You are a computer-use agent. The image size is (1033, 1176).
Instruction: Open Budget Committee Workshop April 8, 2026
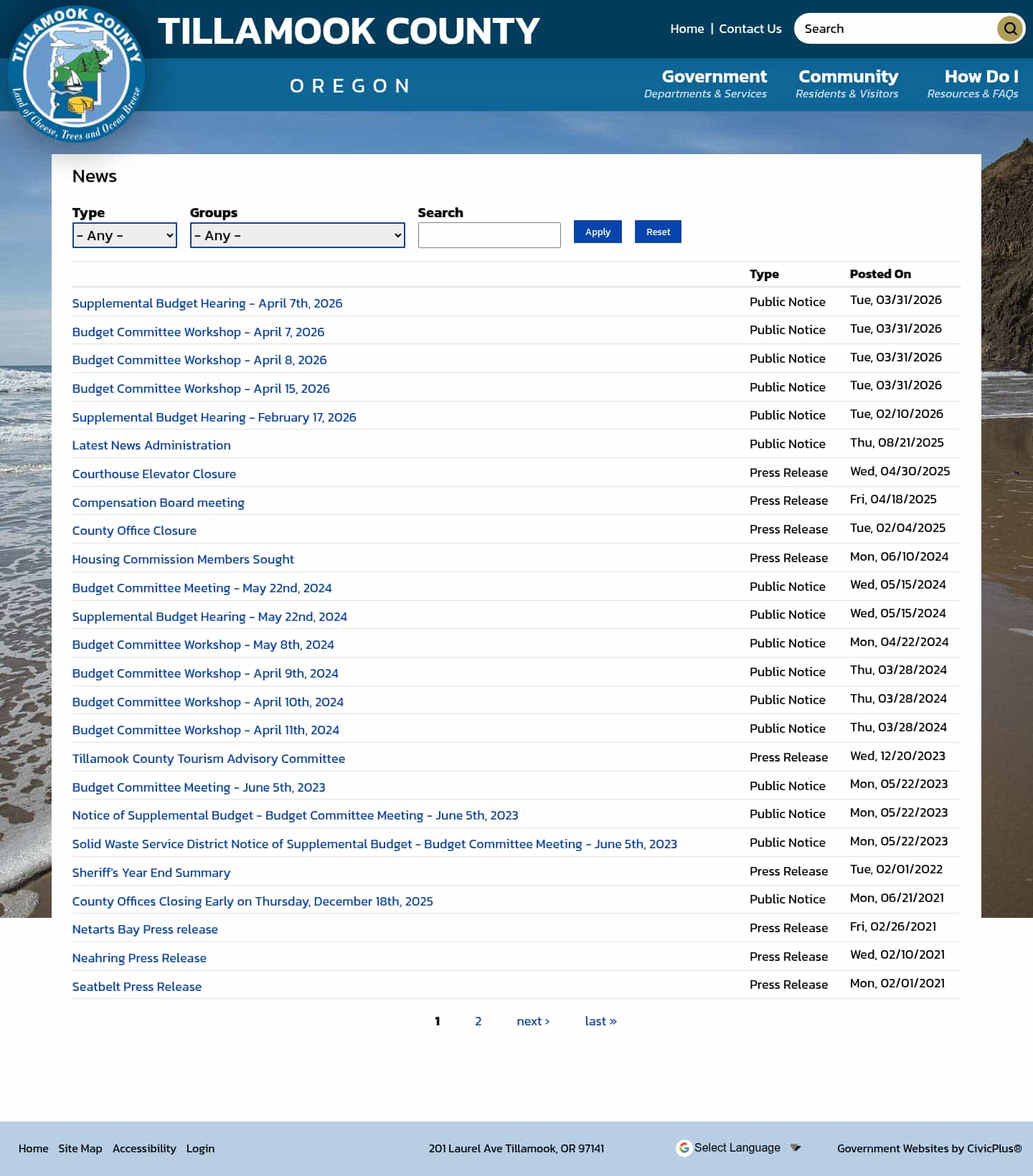point(199,360)
